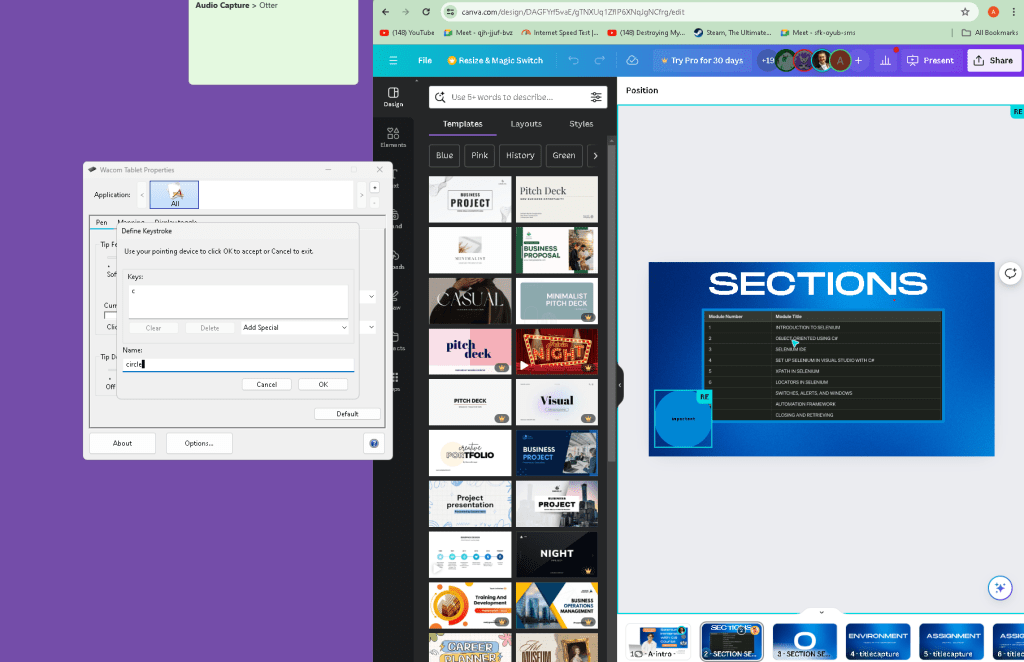1024x662 pixels.
Task: Open slide 3 Section thumbnail
Action: tap(805, 641)
